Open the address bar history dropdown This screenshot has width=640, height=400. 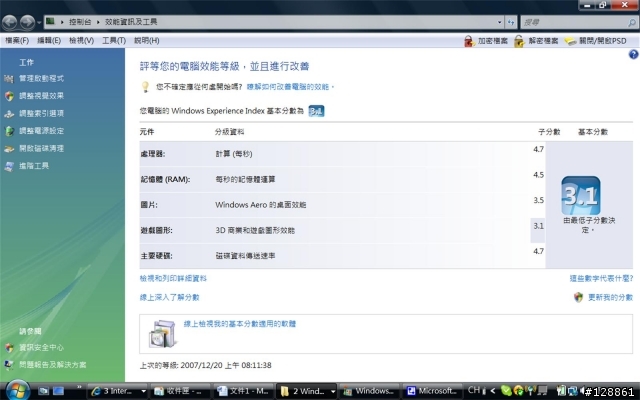tap(500, 22)
